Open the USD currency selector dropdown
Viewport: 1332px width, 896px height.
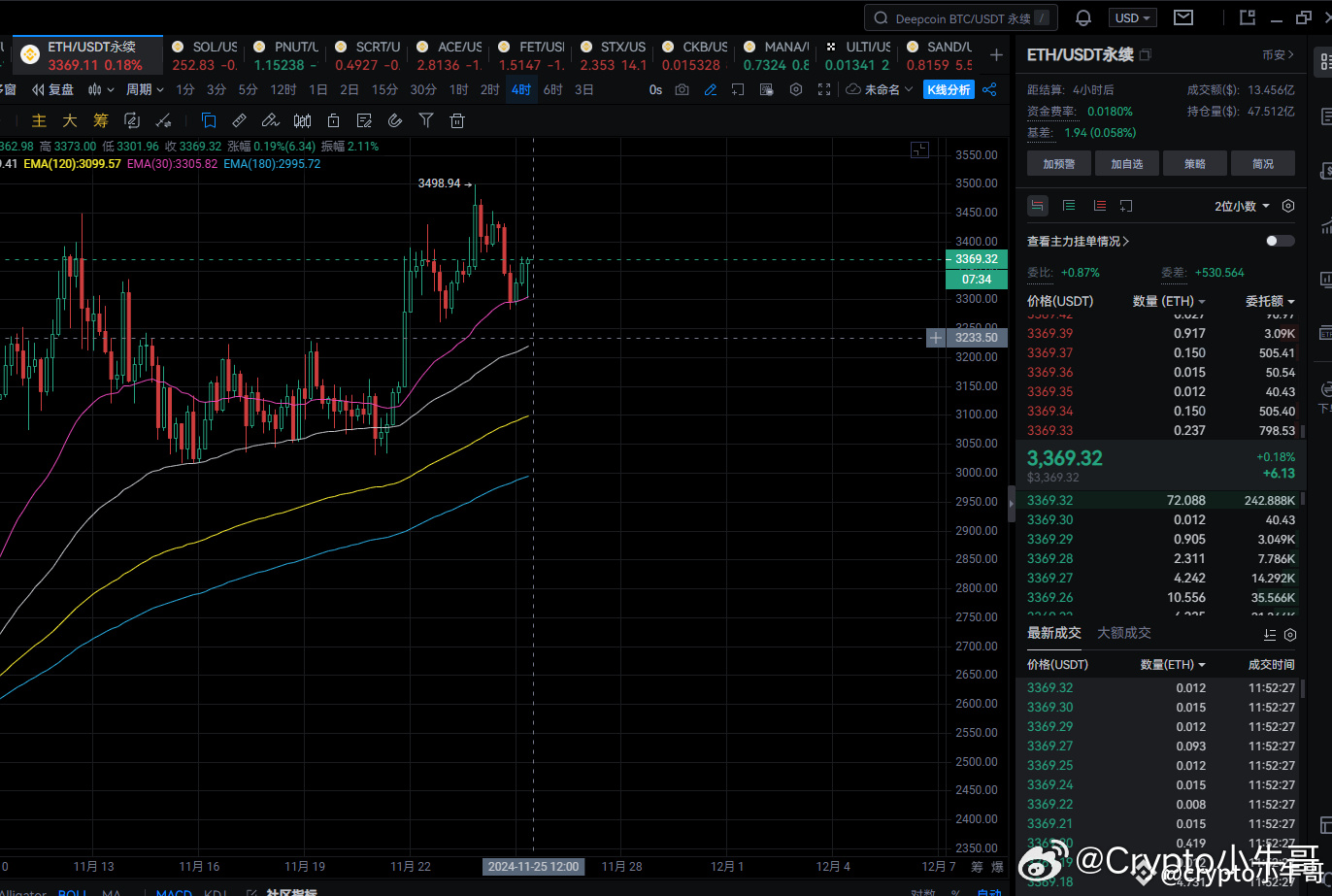[x=1132, y=17]
